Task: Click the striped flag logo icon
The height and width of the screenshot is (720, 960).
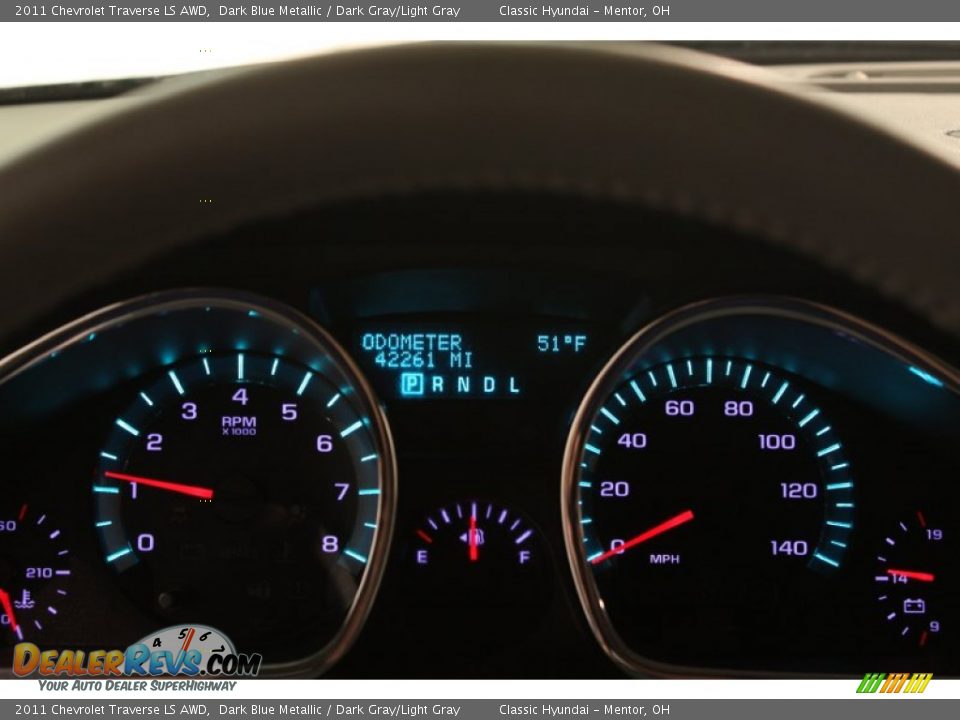Action: (x=894, y=683)
